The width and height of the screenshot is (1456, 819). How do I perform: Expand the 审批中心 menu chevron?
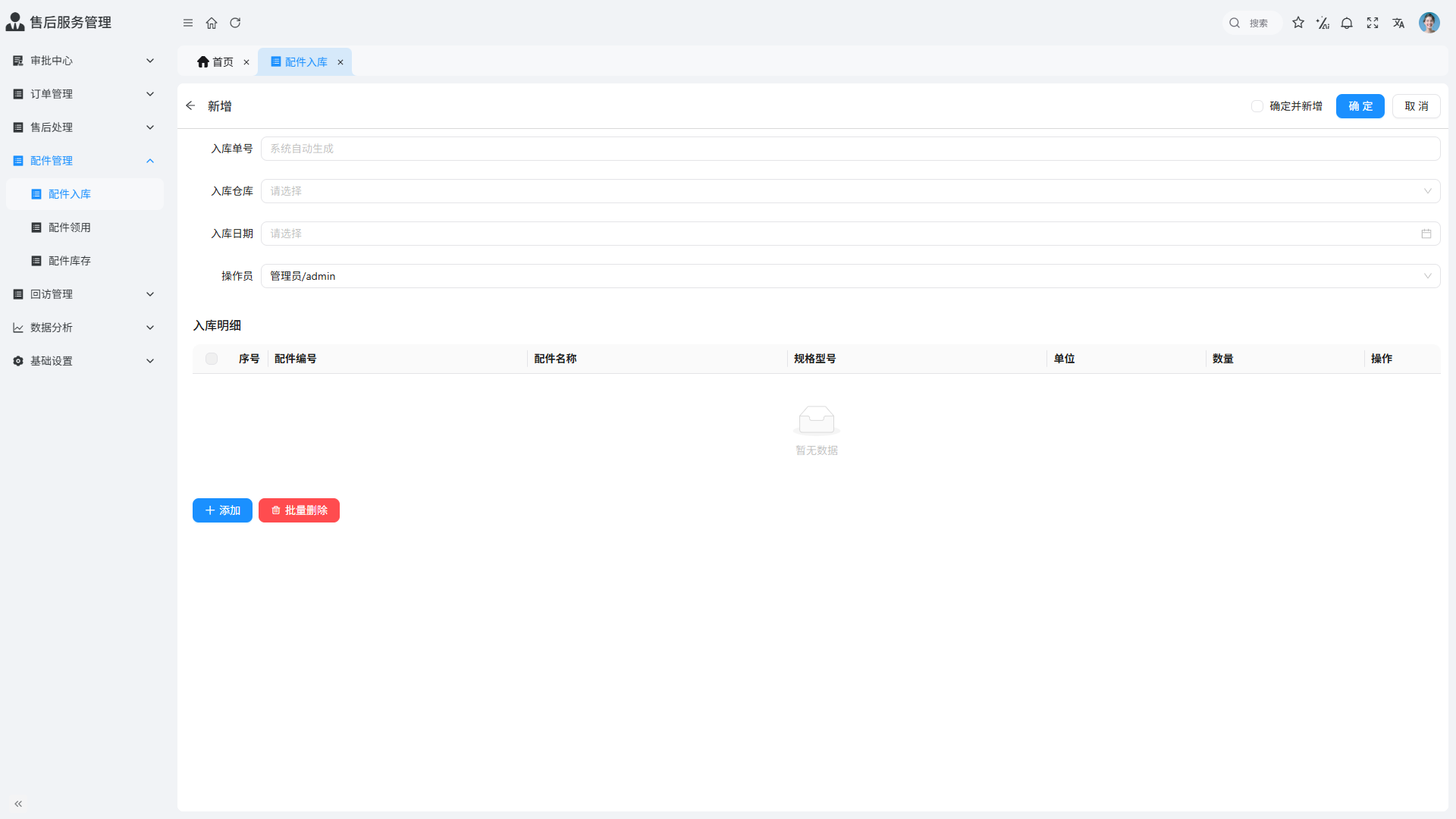[150, 61]
